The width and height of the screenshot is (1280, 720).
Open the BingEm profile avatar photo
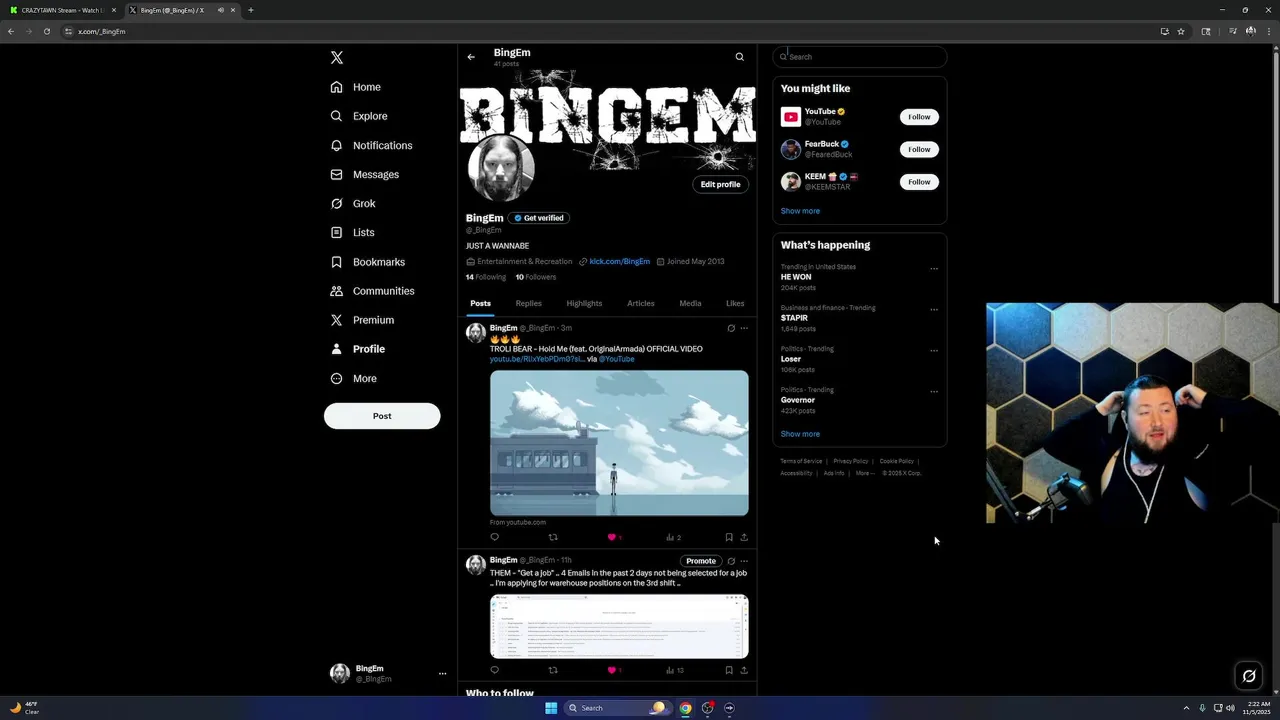point(501,168)
